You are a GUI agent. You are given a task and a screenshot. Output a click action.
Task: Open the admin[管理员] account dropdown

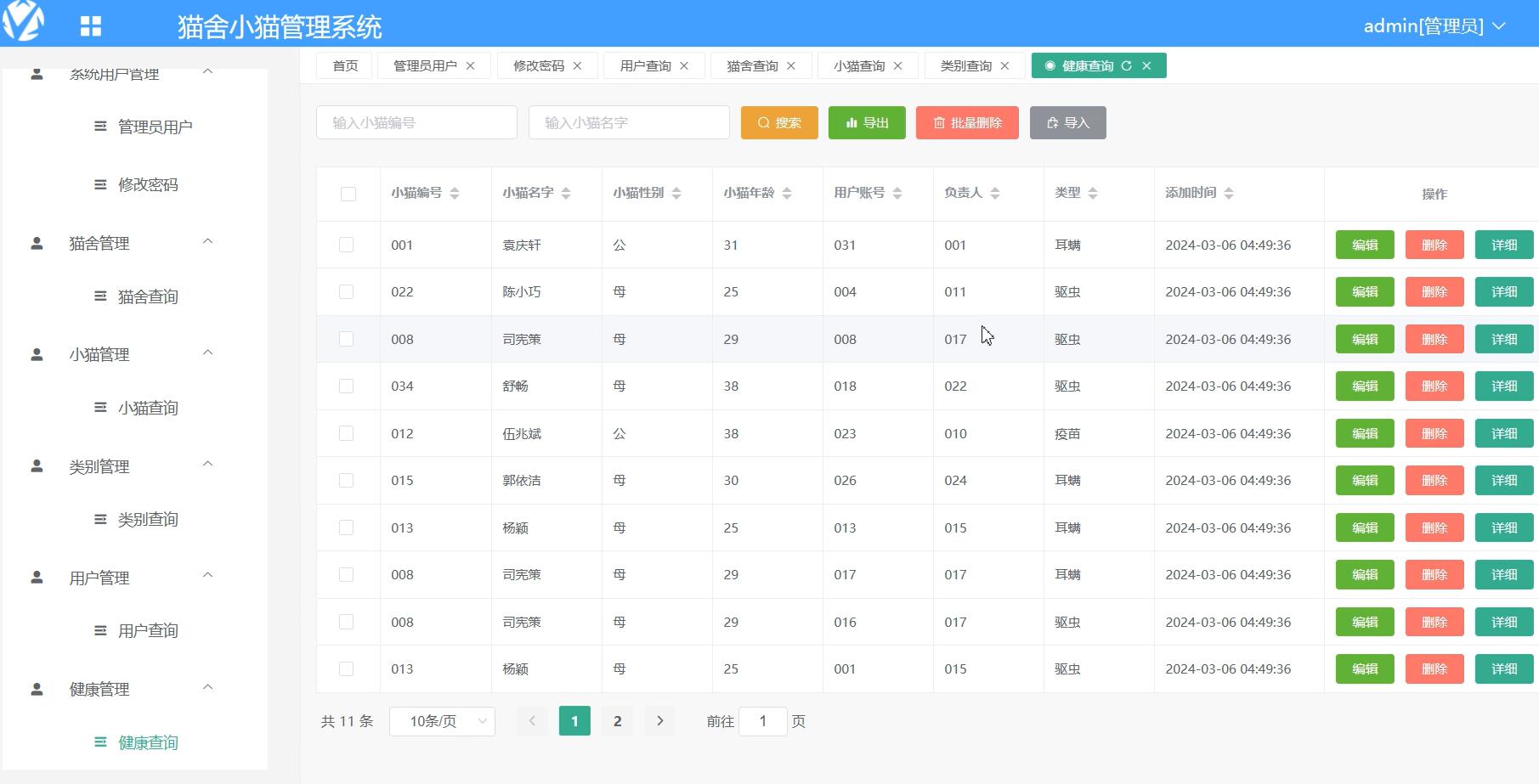tap(1434, 25)
